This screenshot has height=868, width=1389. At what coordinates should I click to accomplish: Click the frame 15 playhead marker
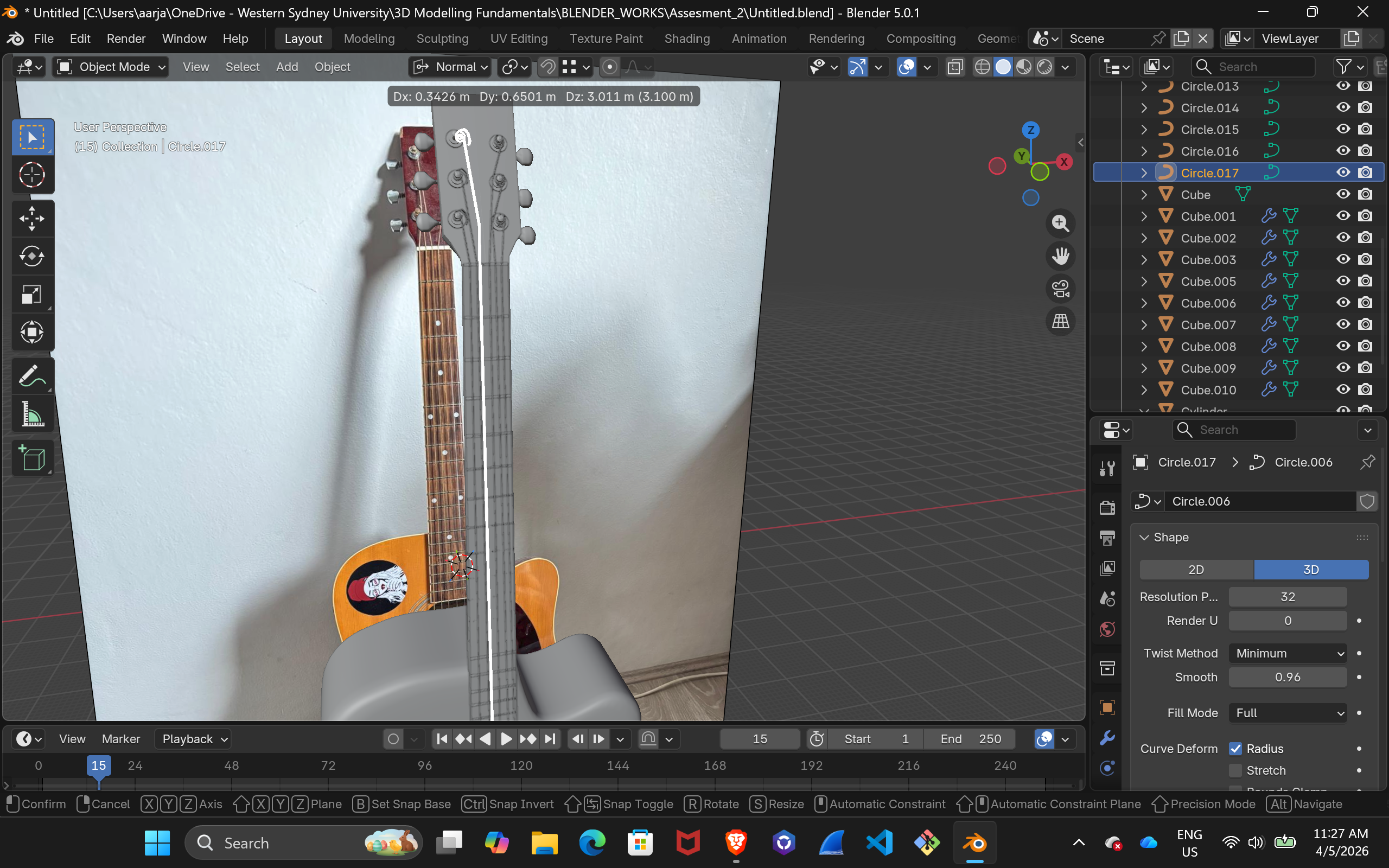point(99,766)
